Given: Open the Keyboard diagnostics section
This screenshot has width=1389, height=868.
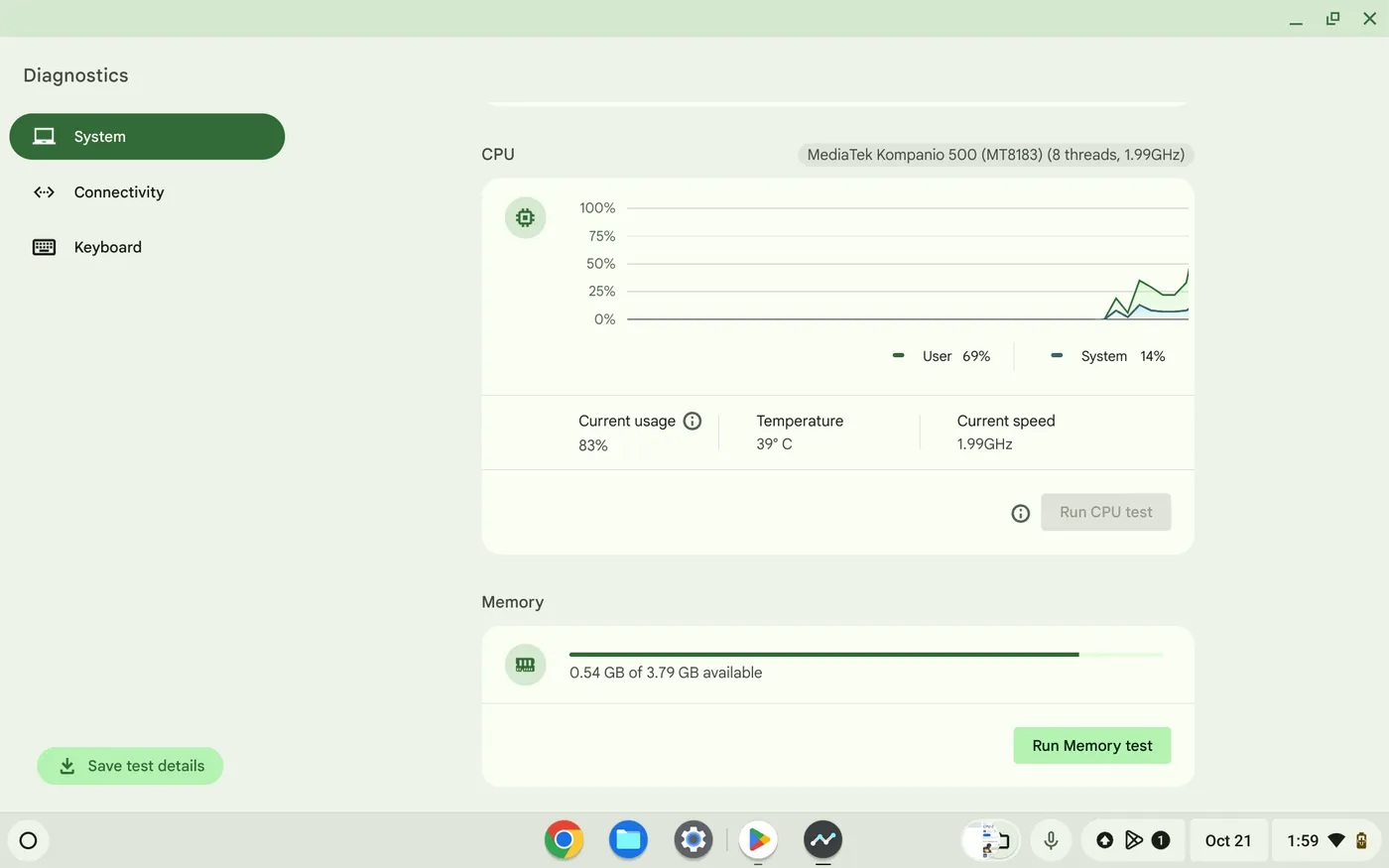Looking at the screenshot, I should point(147,247).
